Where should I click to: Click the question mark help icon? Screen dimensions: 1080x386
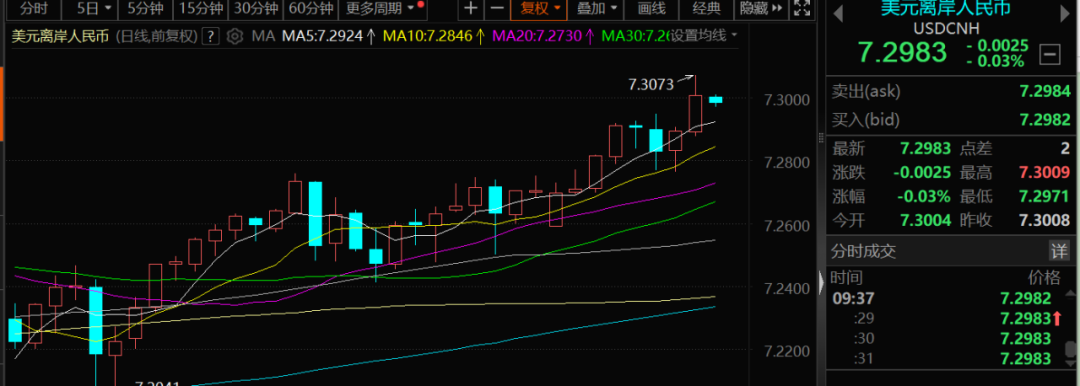pos(211,37)
